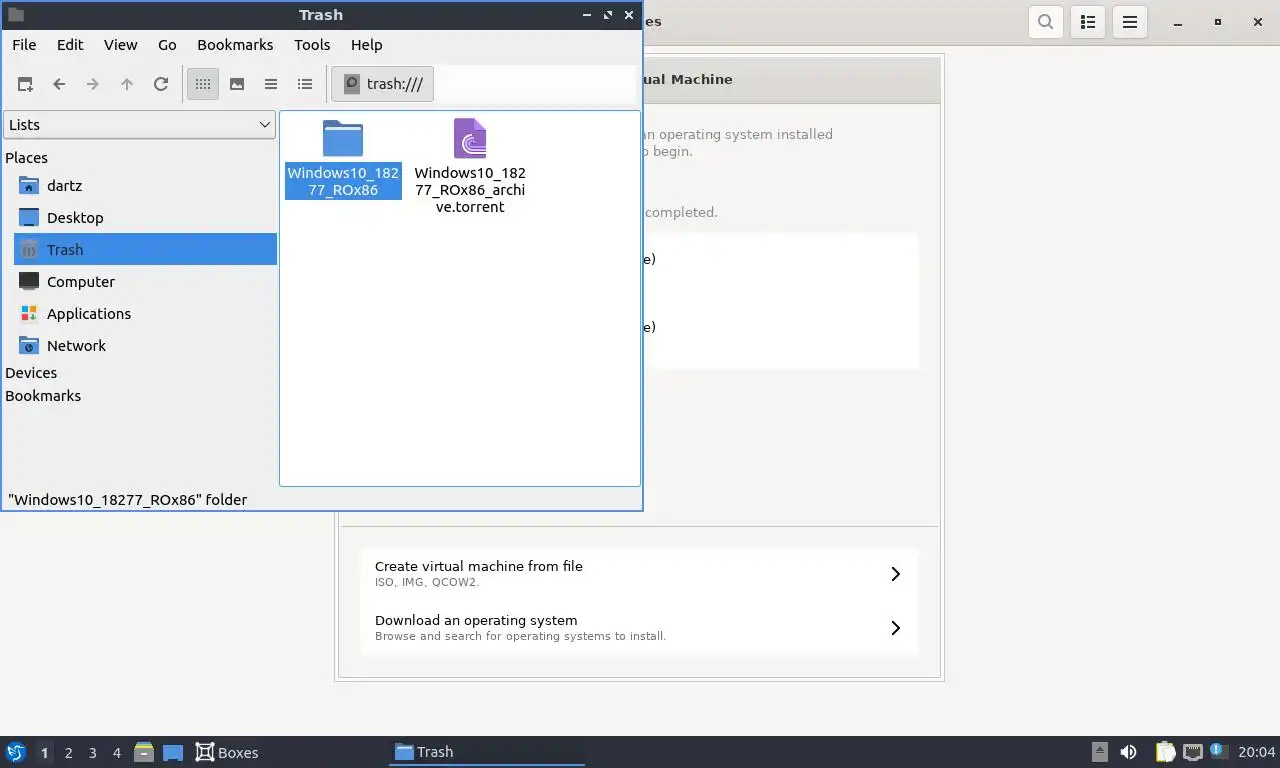Go forward using the toolbar arrow
This screenshot has height=768, width=1280.
click(x=93, y=84)
